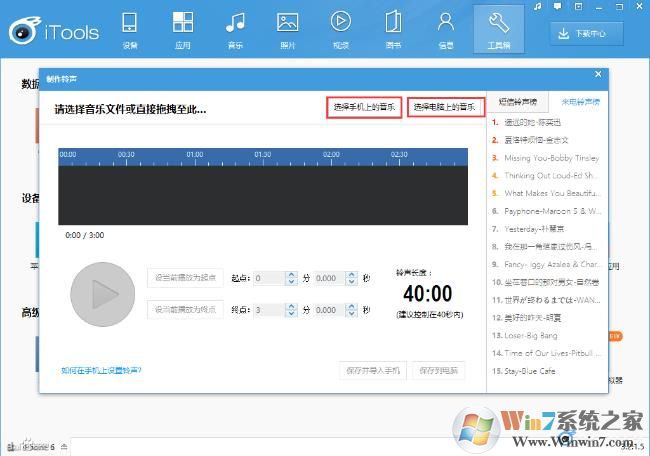Open the 图书 (Books) section icon
The height and width of the screenshot is (456, 650).
point(393,28)
